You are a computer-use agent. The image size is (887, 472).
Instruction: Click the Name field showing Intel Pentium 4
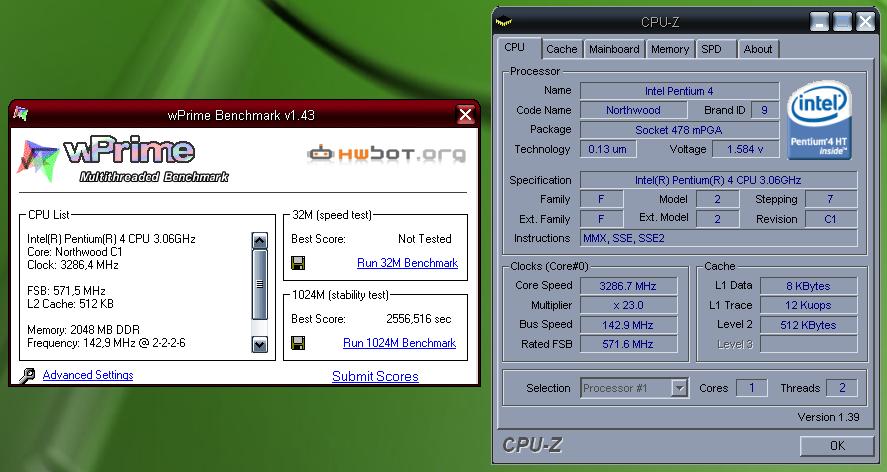(679, 91)
